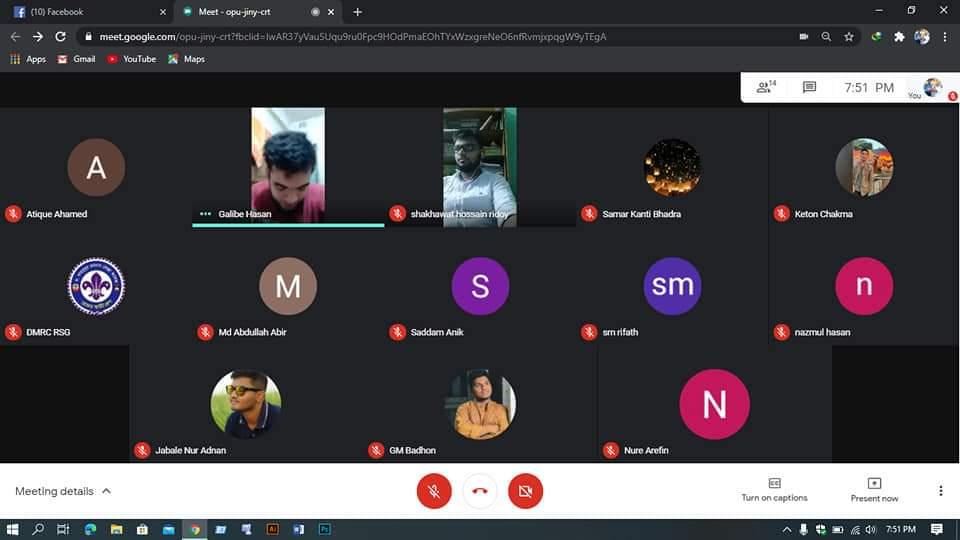Show the participants list icon
This screenshot has height=540, width=960.
click(766, 87)
